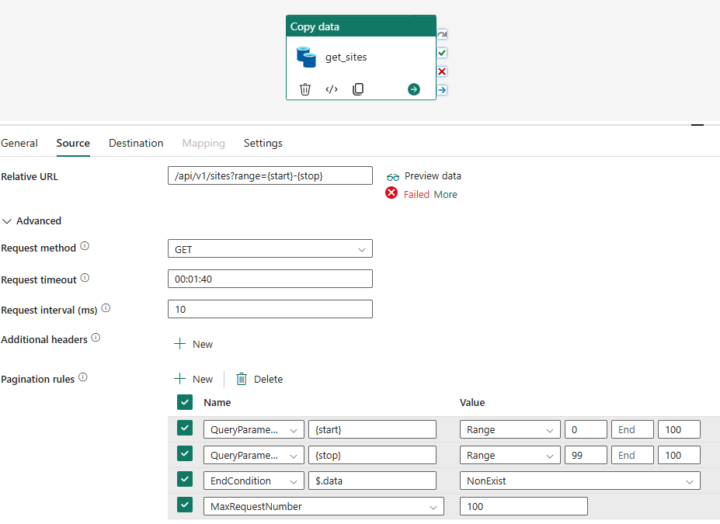Open the MaxRequestNumber name dropdown
The image size is (720, 524).
tap(323, 507)
